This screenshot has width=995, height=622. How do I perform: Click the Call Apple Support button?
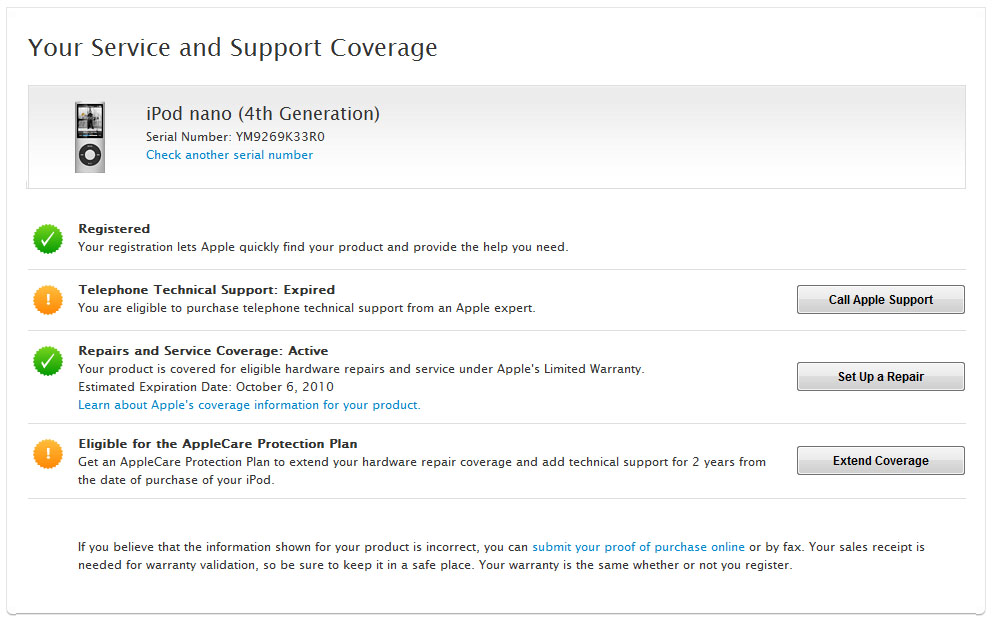click(881, 300)
